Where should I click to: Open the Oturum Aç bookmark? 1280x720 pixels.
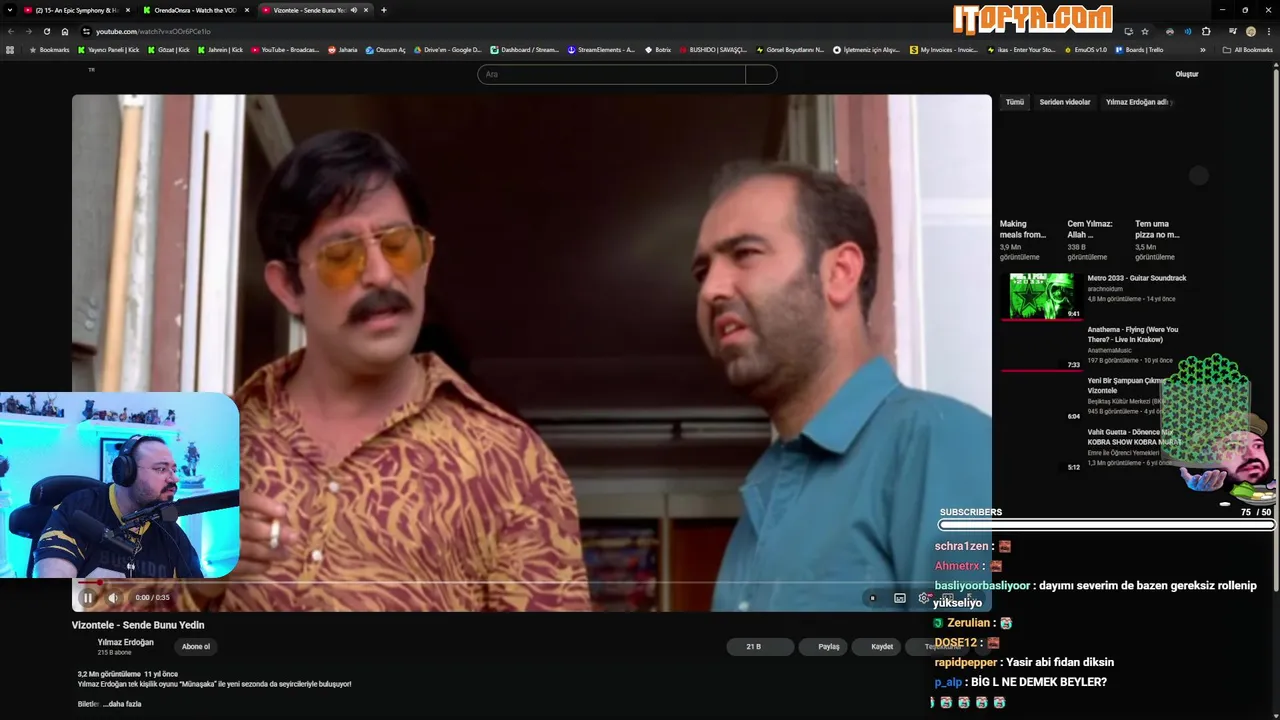[x=386, y=50]
